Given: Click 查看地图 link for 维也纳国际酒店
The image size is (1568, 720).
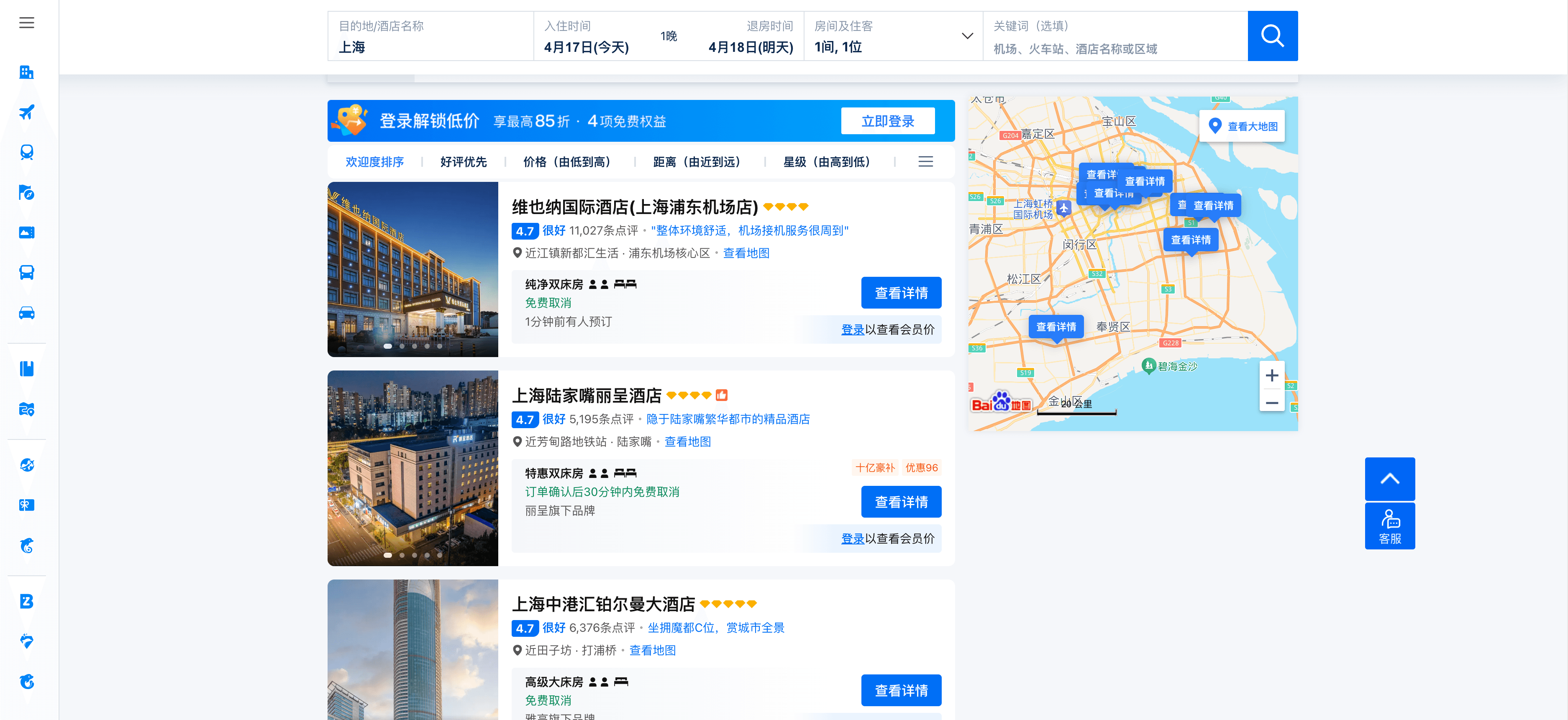Looking at the screenshot, I should (x=746, y=253).
